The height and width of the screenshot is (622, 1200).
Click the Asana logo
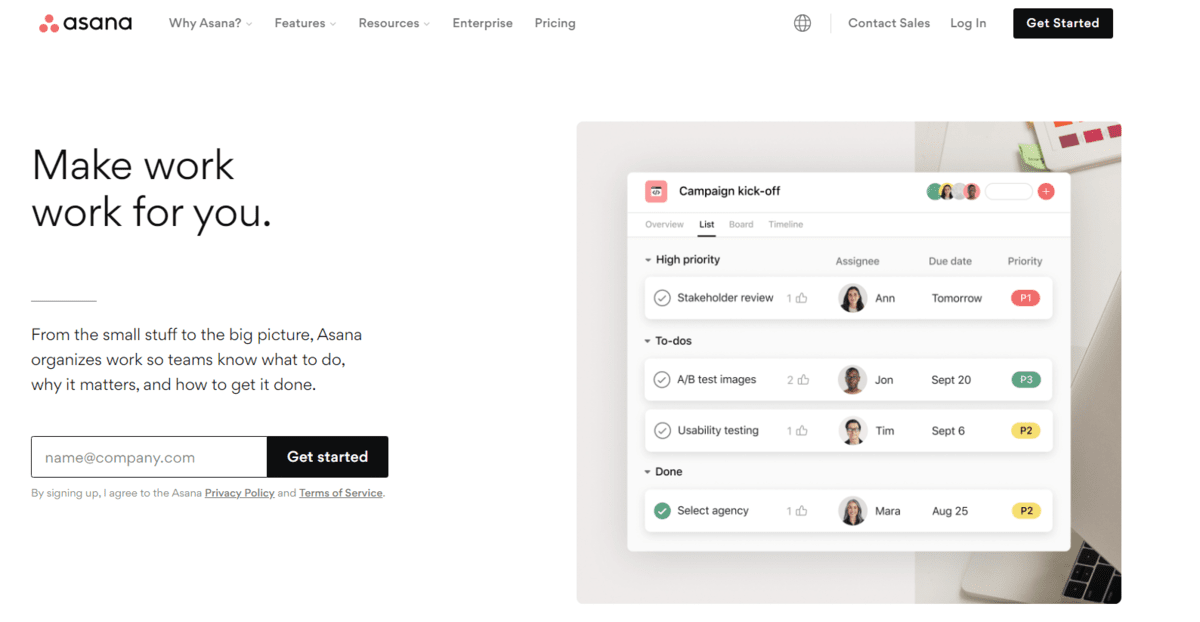tap(85, 23)
